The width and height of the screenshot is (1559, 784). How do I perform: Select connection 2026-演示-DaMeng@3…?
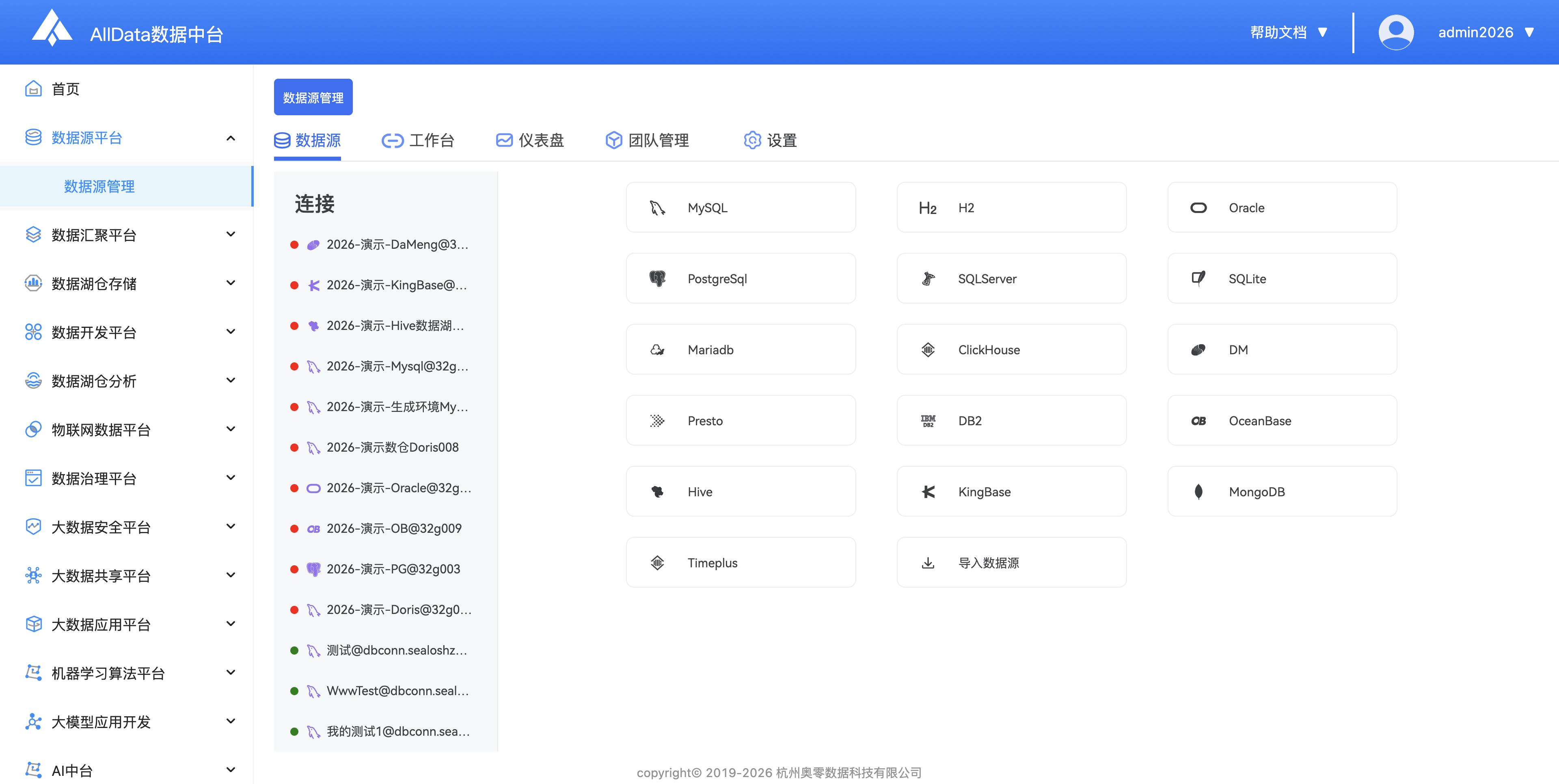(386, 244)
